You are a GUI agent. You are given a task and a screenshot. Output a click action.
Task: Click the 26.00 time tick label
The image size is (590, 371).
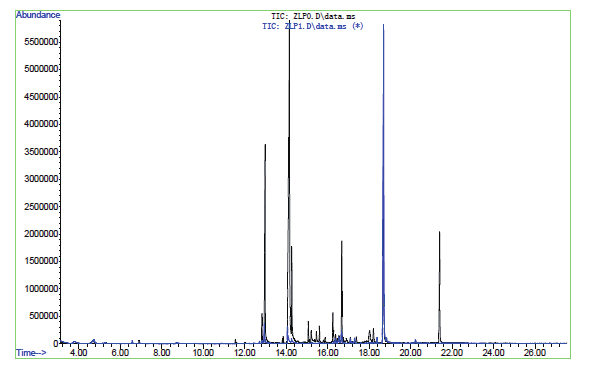(535, 353)
